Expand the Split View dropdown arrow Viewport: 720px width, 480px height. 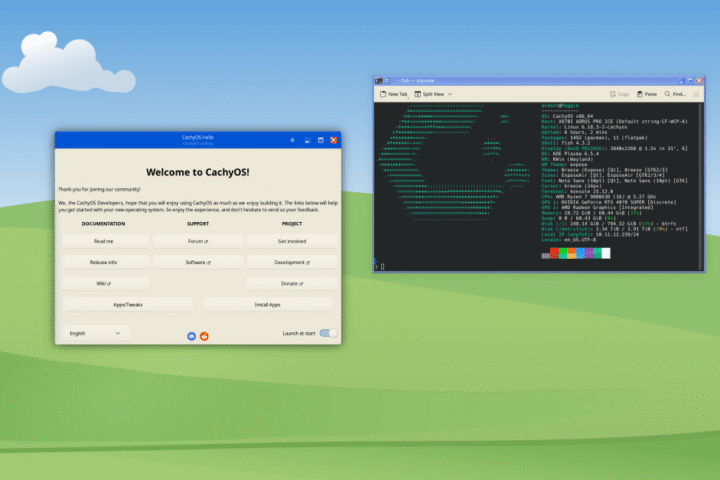click(x=450, y=94)
